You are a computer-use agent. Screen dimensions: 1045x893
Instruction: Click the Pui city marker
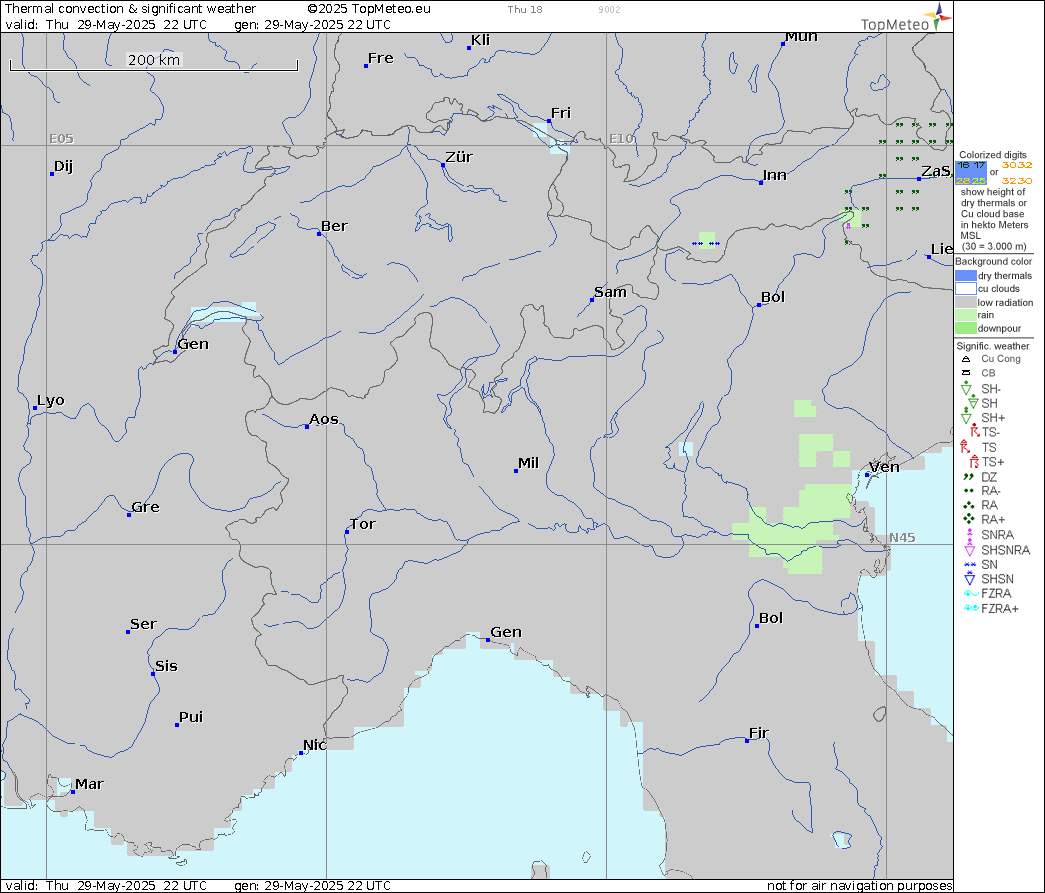[x=177, y=724]
